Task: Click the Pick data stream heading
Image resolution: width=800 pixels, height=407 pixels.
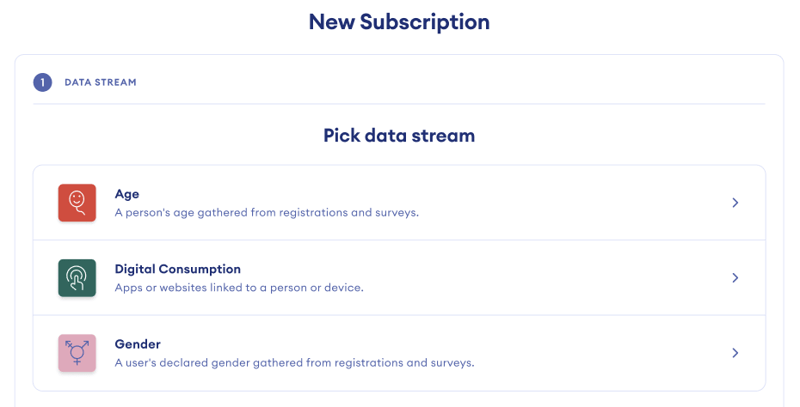Action: (x=399, y=136)
